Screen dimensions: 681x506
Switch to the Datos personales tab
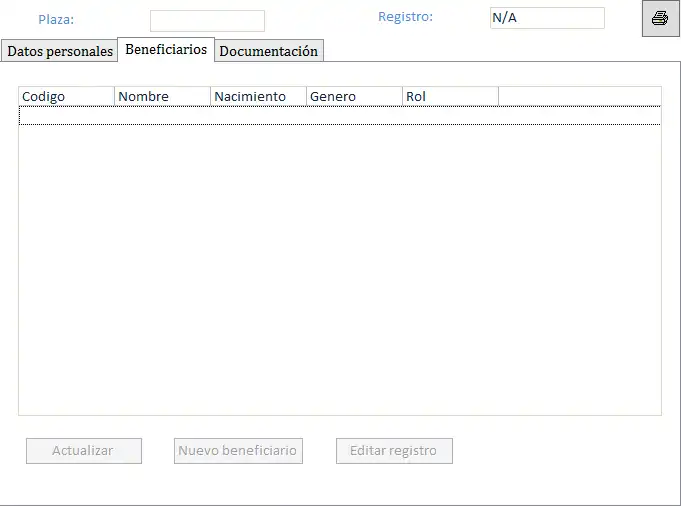click(60, 51)
